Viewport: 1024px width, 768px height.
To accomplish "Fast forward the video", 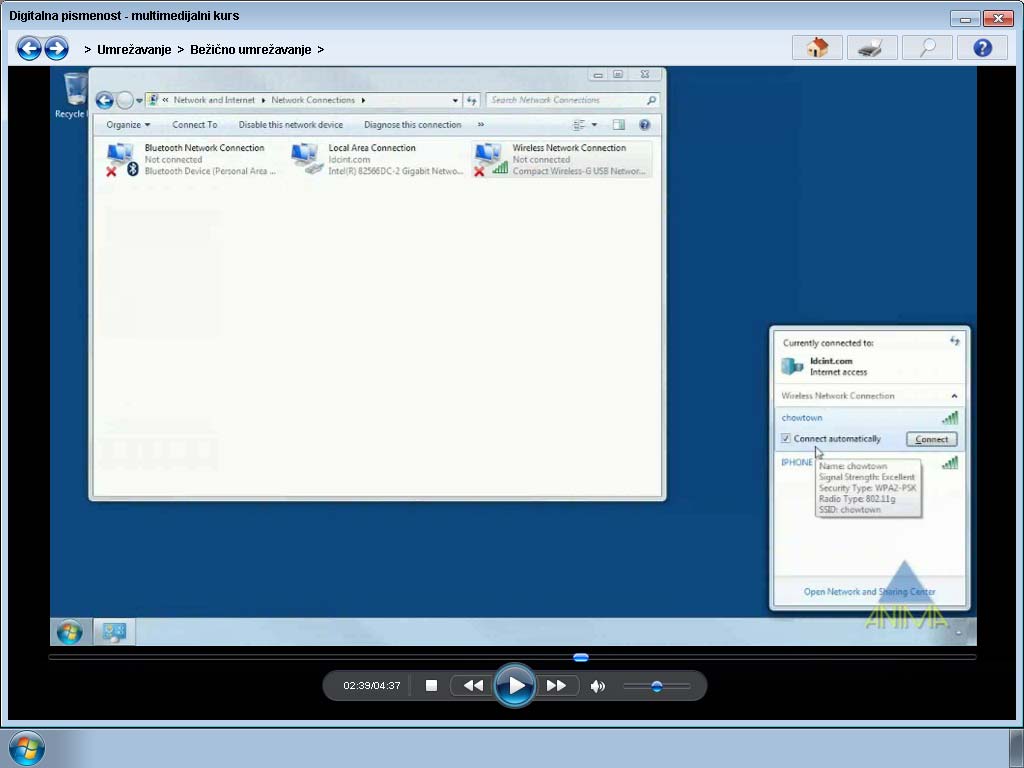I will tap(556, 686).
